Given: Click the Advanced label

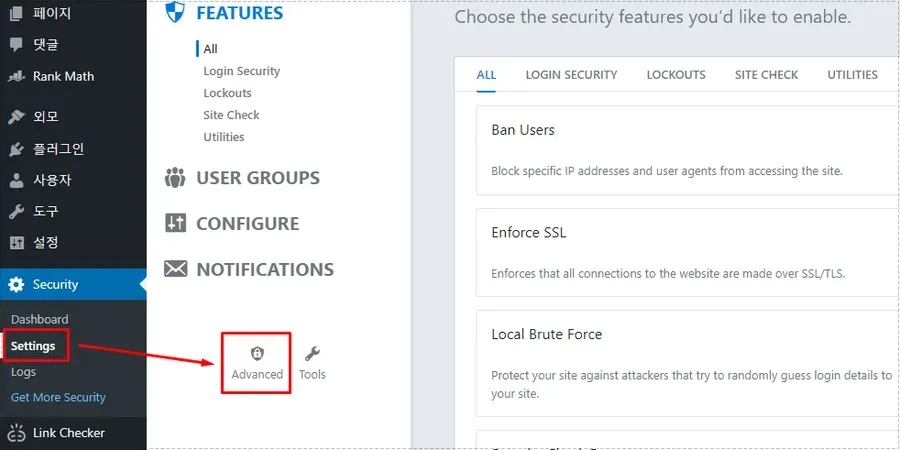Looking at the screenshot, I should (x=257, y=374).
